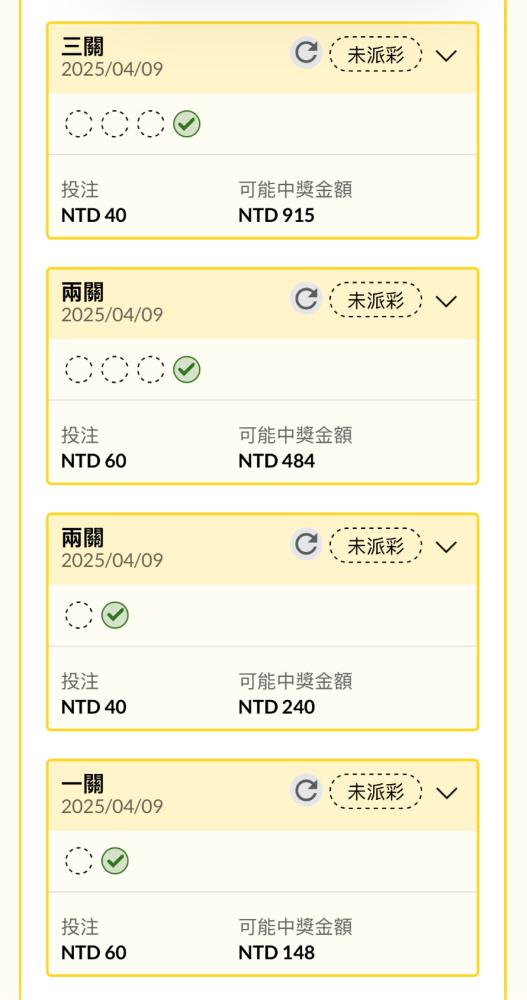
Task: Select dashed circle in NTD 240 card
Action: click(78, 615)
